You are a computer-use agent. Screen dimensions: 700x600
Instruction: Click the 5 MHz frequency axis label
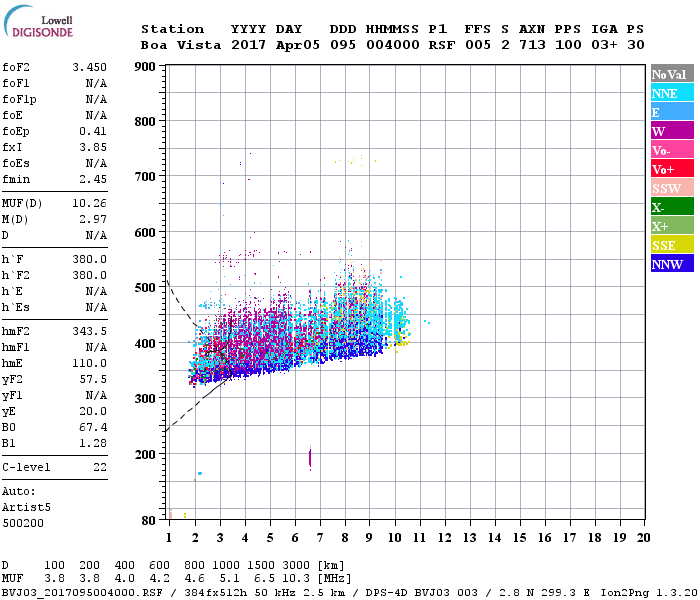tap(270, 538)
